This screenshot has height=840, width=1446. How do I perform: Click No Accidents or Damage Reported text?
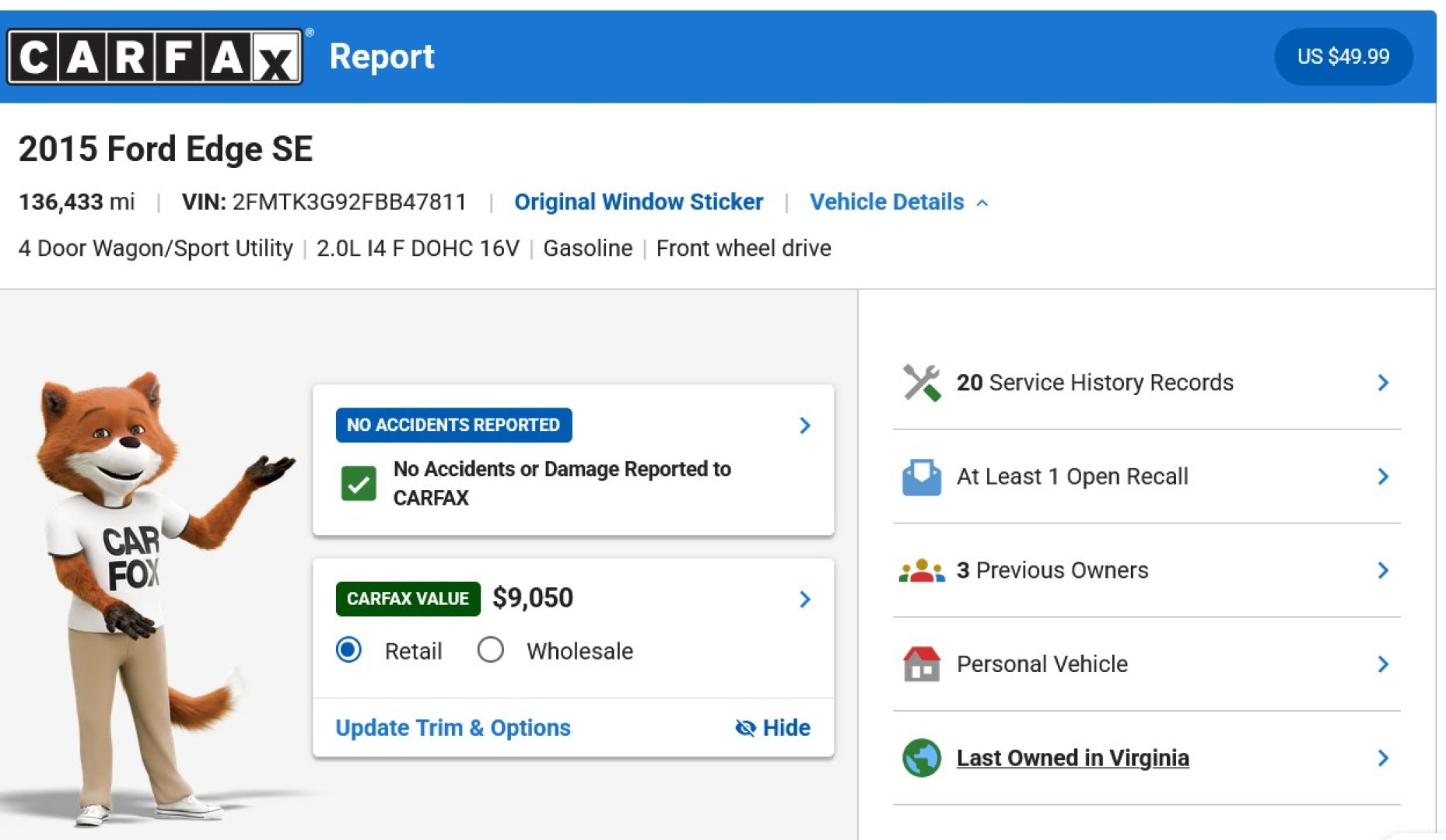[562, 484]
